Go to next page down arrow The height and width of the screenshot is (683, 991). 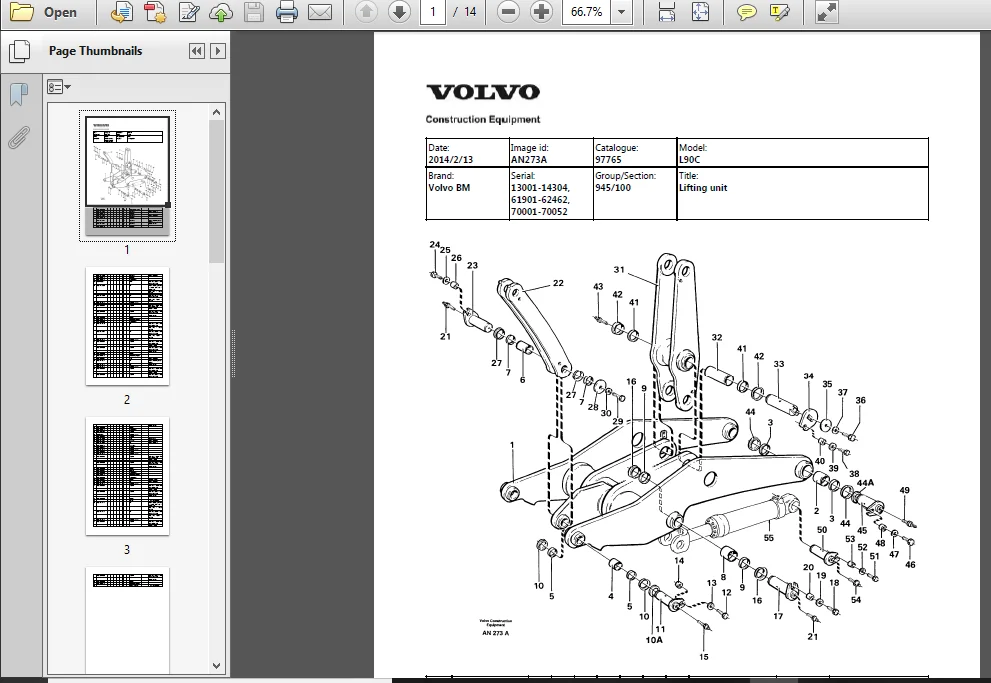pos(399,12)
